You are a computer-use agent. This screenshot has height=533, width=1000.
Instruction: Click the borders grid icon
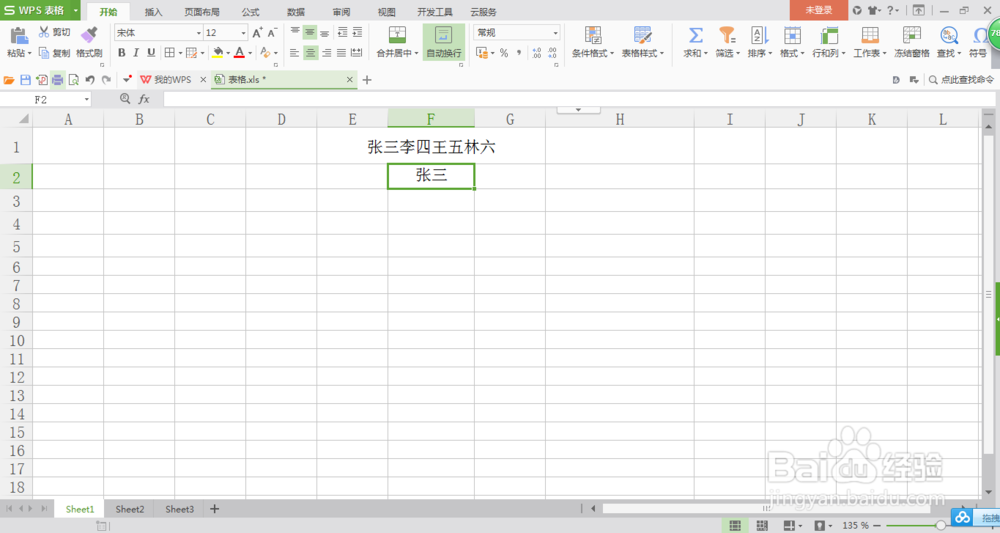(170, 53)
